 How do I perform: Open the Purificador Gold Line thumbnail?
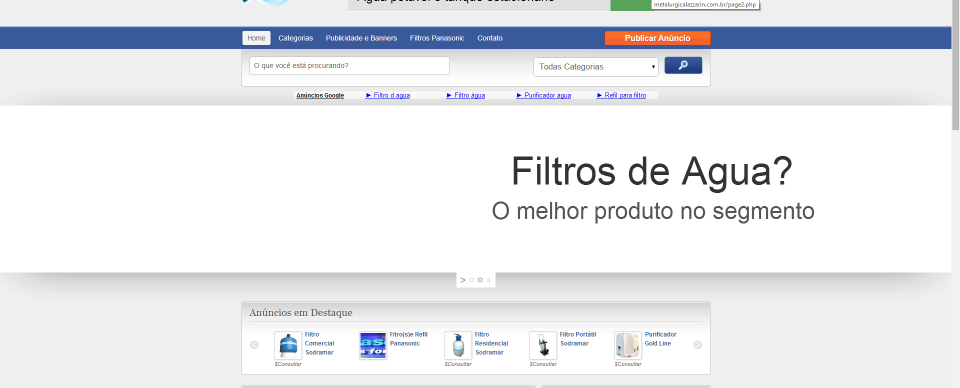coord(628,345)
